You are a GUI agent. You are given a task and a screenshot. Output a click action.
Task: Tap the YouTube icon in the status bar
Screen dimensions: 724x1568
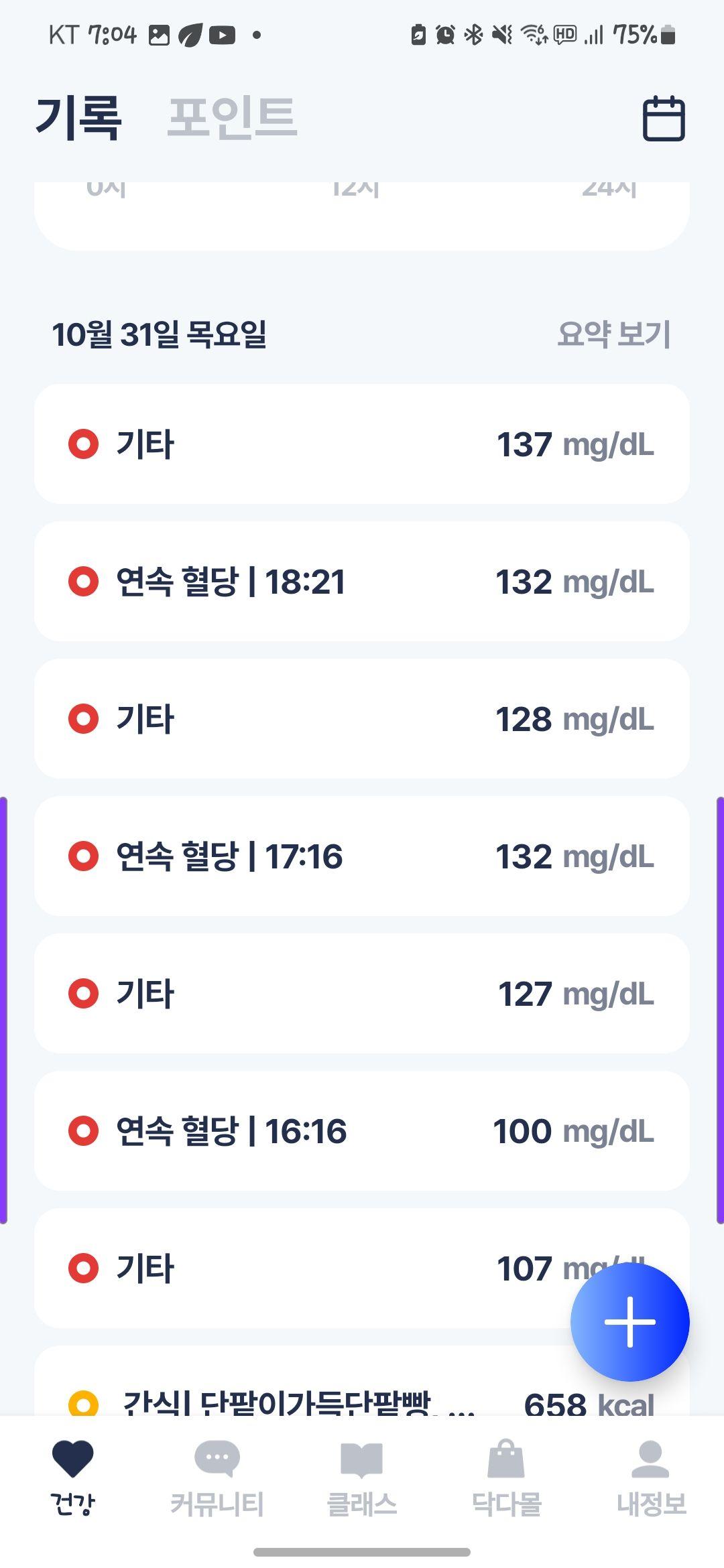(x=222, y=35)
